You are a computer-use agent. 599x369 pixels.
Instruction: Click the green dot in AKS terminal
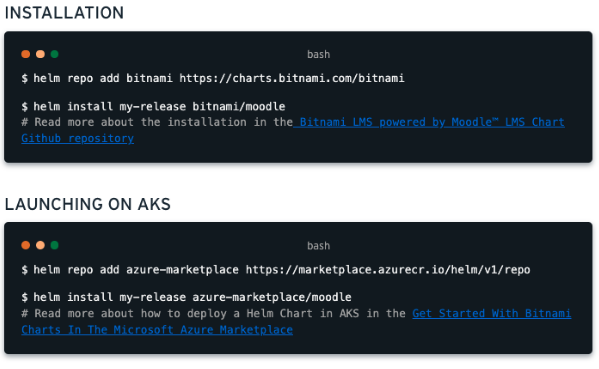point(55,245)
